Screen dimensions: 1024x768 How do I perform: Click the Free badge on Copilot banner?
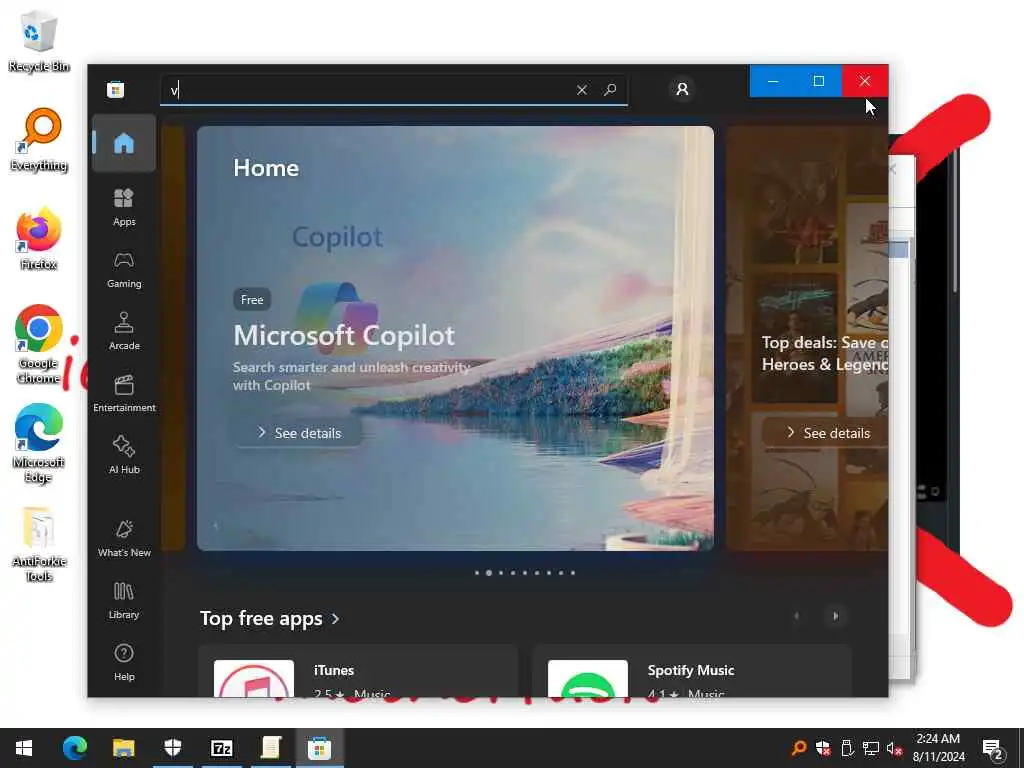click(x=252, y=300)
